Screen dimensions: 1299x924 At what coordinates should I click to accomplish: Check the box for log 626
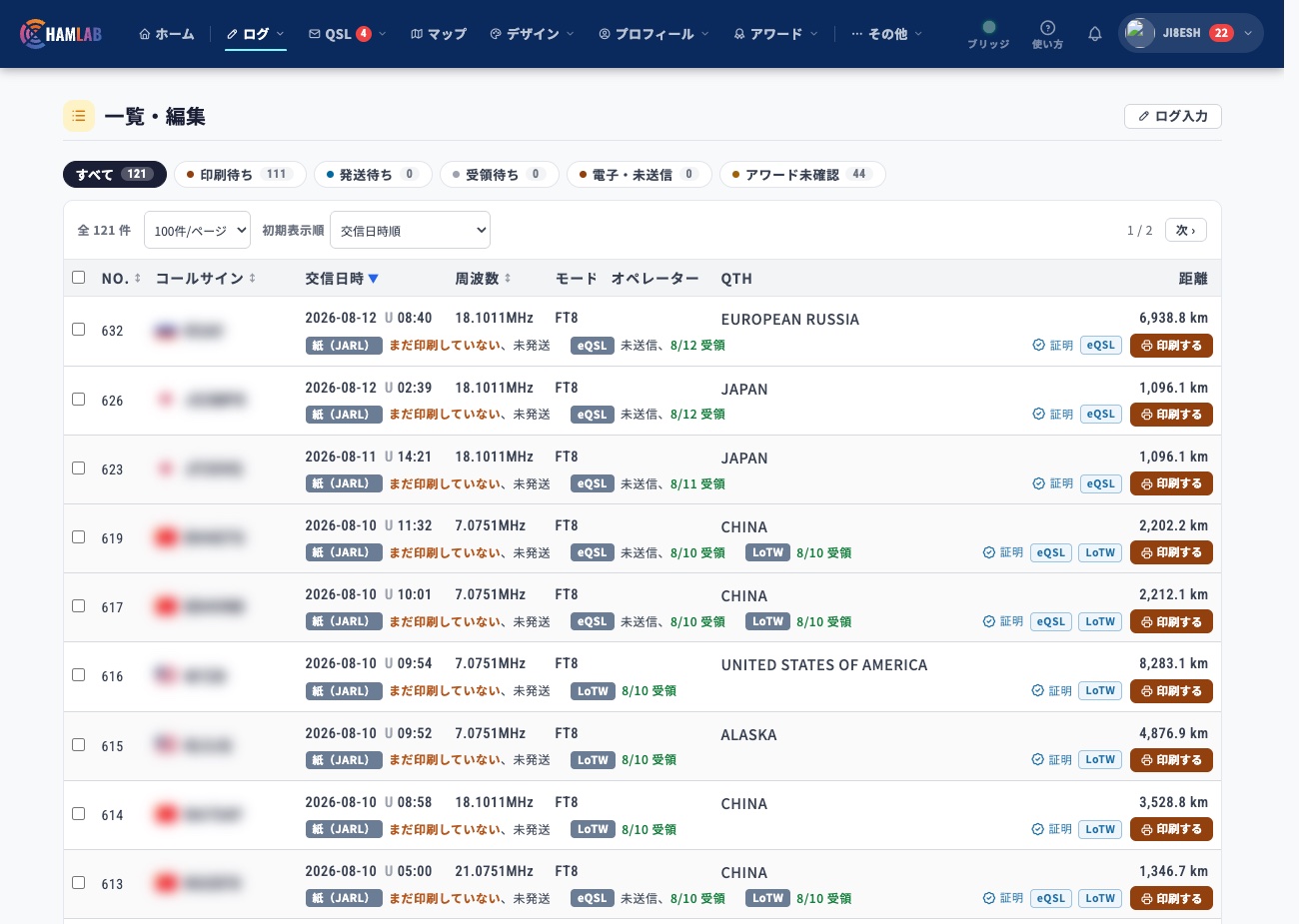click(79, 400)
